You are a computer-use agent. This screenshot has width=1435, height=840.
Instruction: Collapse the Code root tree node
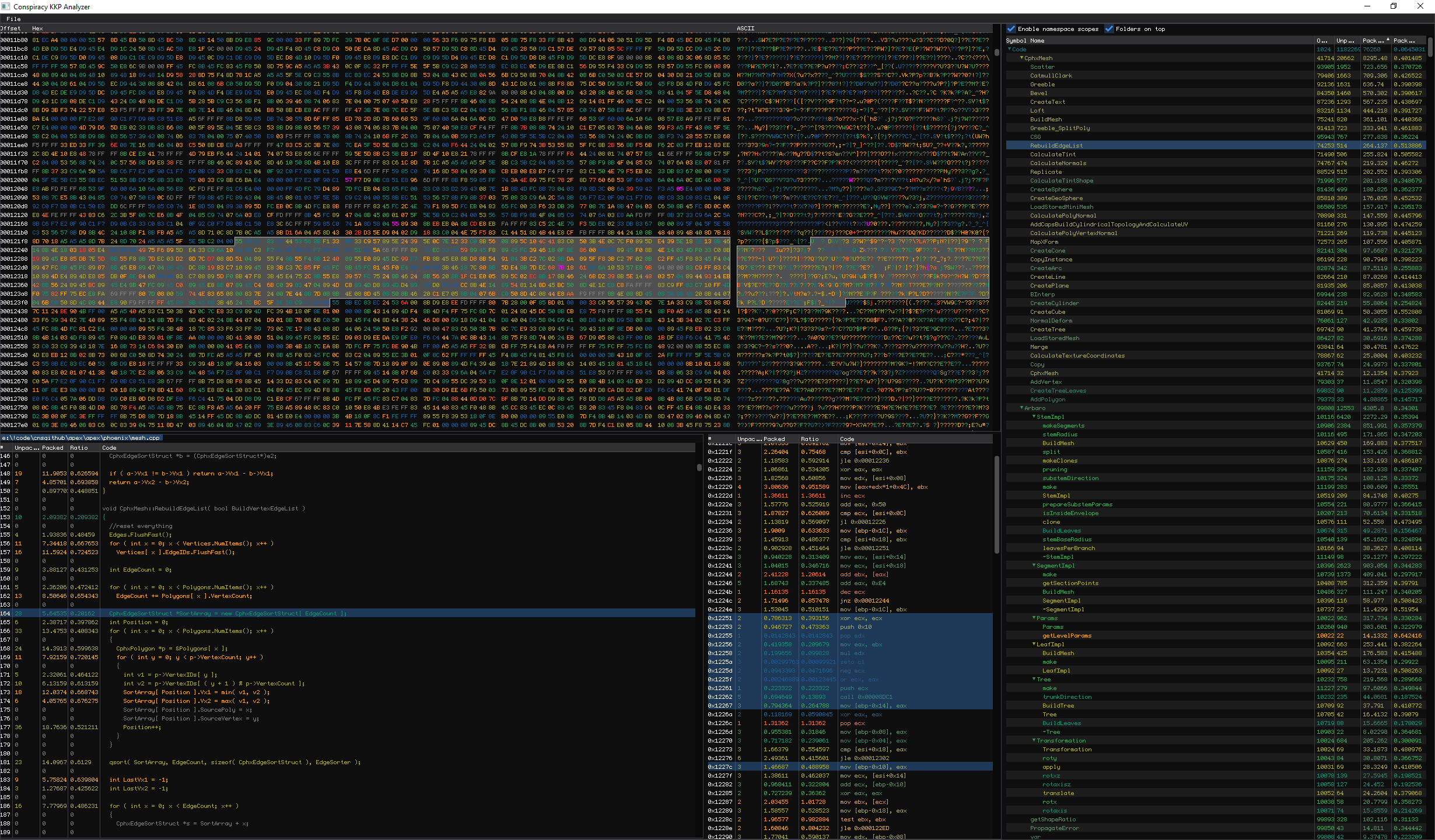click(1010, 49)
